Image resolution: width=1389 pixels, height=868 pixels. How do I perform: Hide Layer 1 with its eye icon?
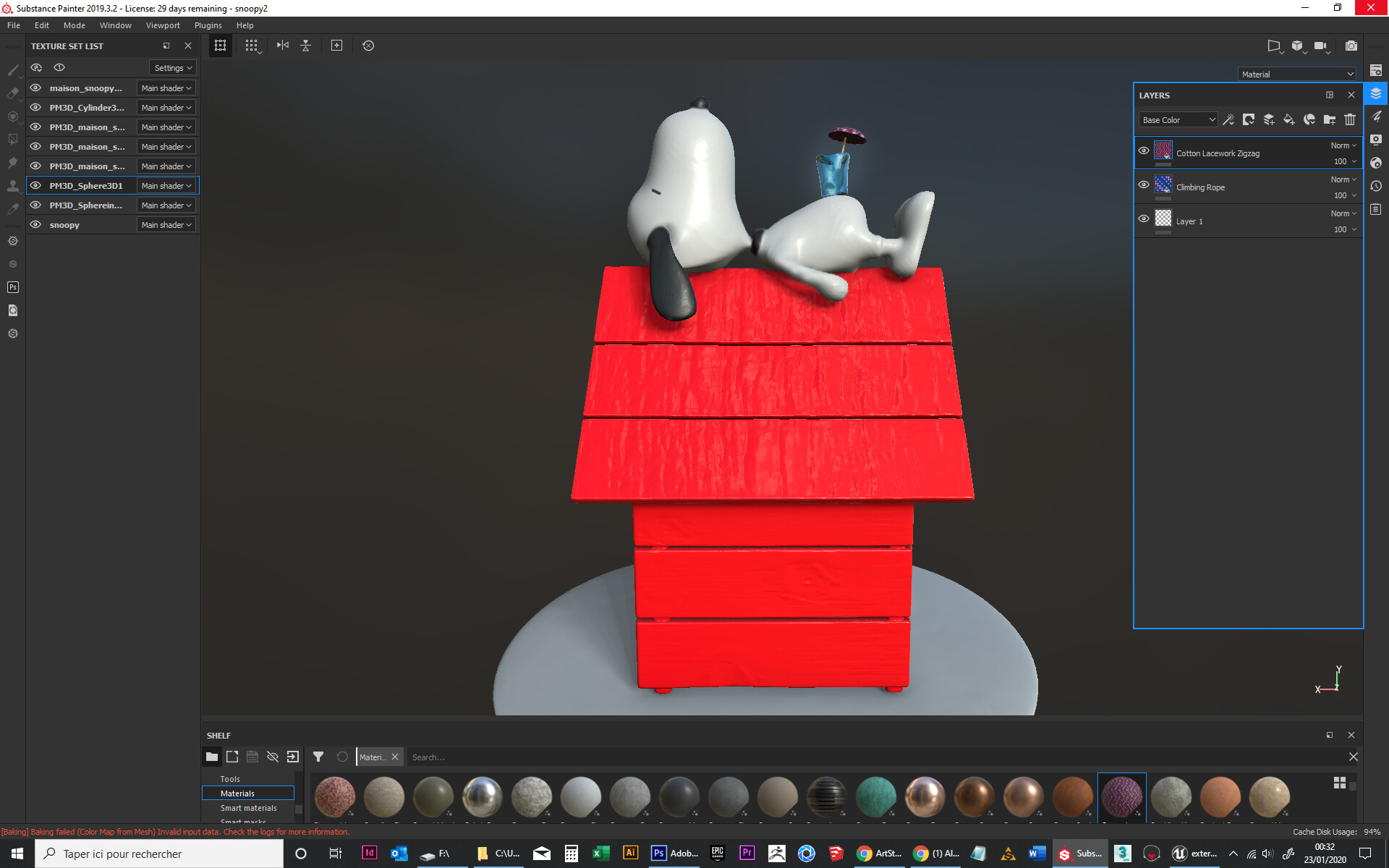1144,218
